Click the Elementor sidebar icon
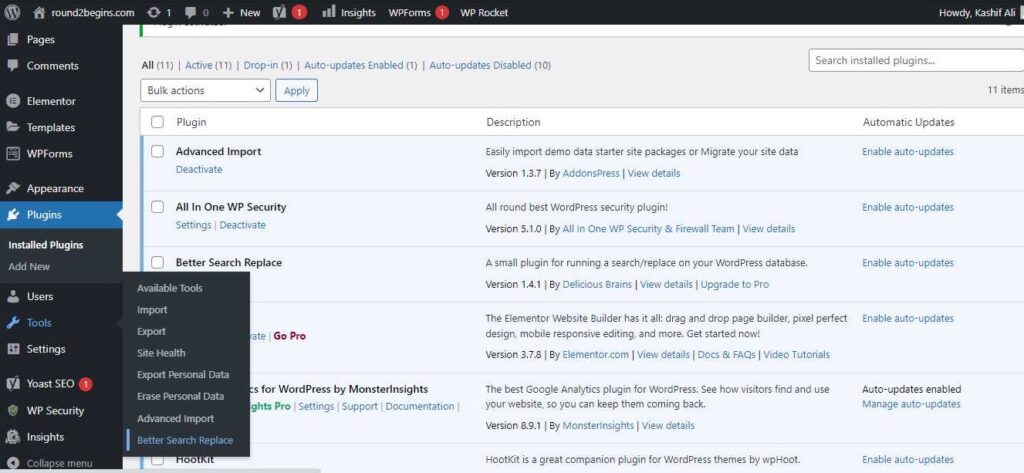 coord(13,101)
